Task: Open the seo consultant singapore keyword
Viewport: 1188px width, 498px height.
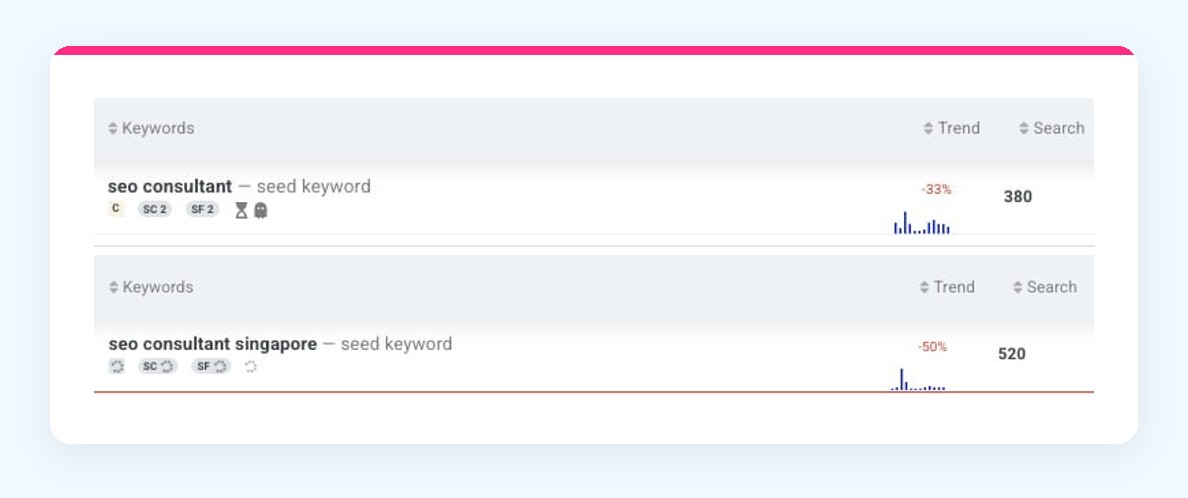Action: click(213, 344)
